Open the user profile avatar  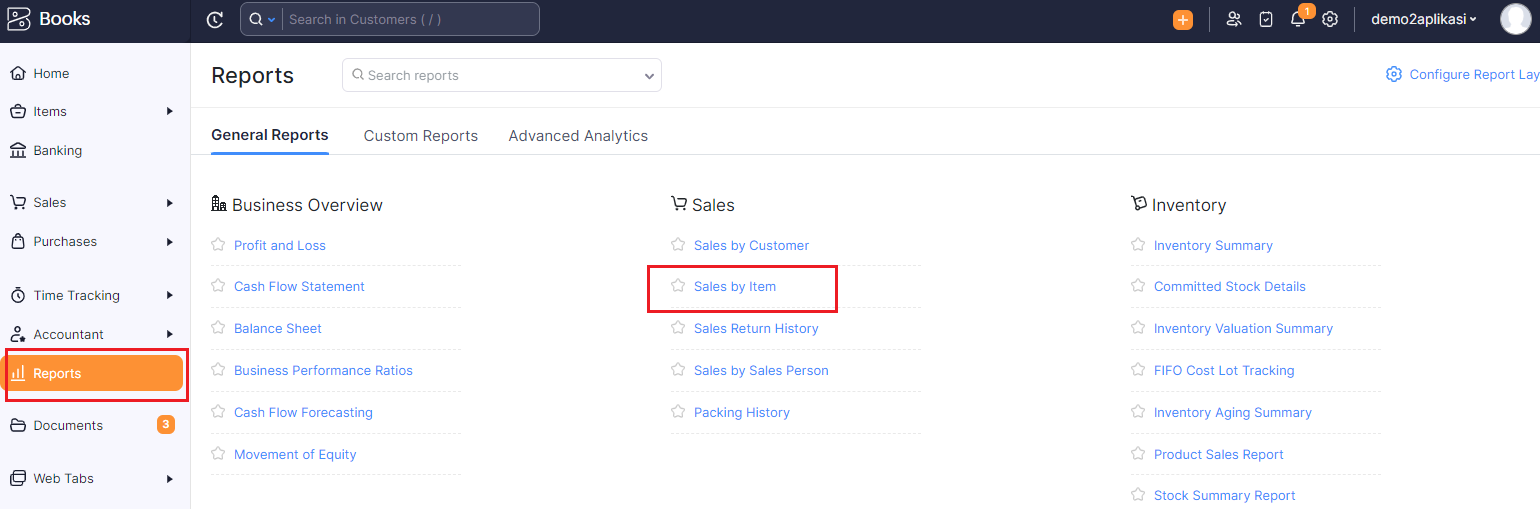coord(1516,19)
